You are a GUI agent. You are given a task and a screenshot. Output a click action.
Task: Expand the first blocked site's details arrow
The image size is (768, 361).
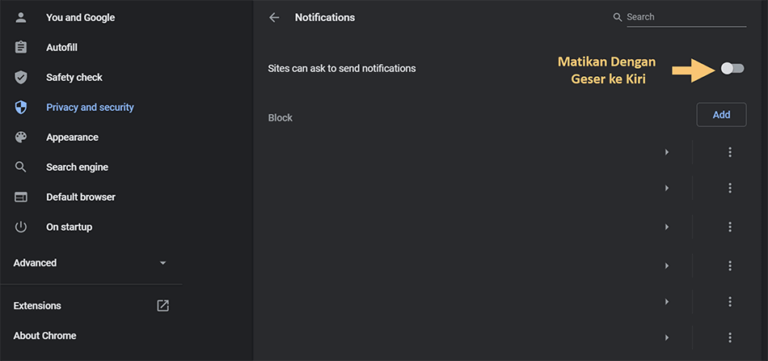[667, 152]
